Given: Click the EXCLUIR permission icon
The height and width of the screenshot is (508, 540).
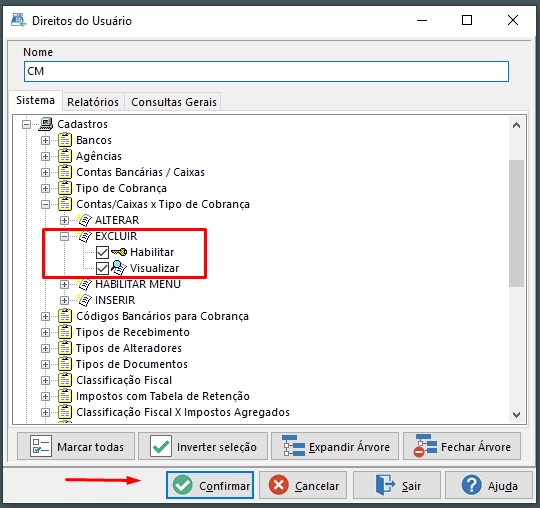Looking at the screenshot, I should (84, 236).
